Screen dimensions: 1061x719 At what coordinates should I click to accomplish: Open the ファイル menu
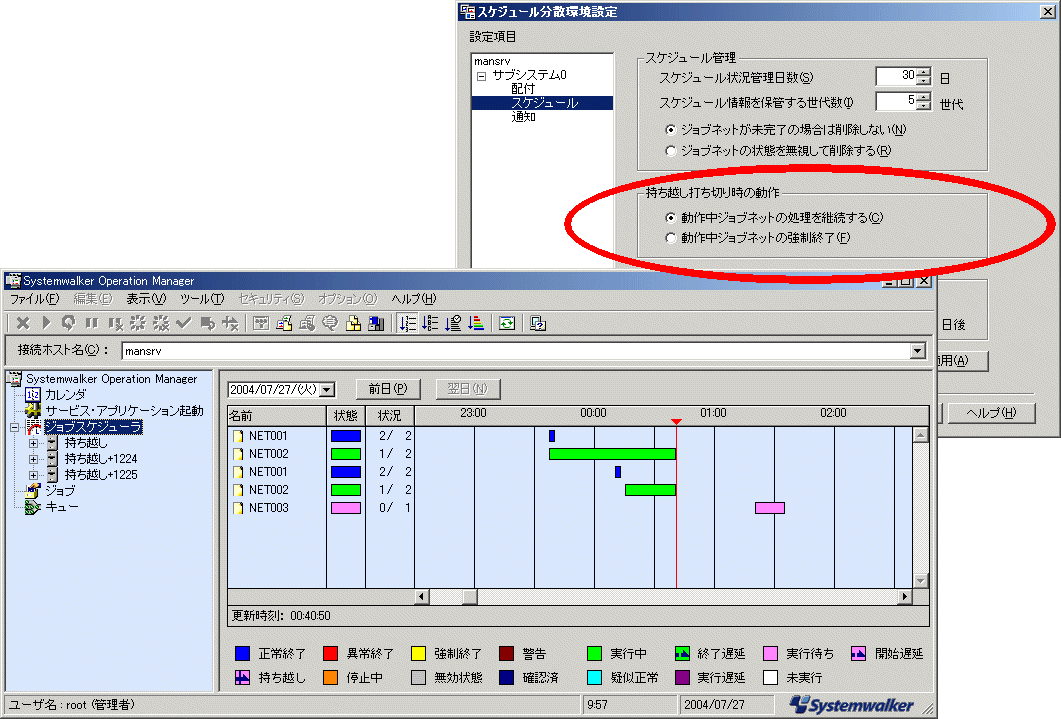pyautogui.click(x=35, y=299)
